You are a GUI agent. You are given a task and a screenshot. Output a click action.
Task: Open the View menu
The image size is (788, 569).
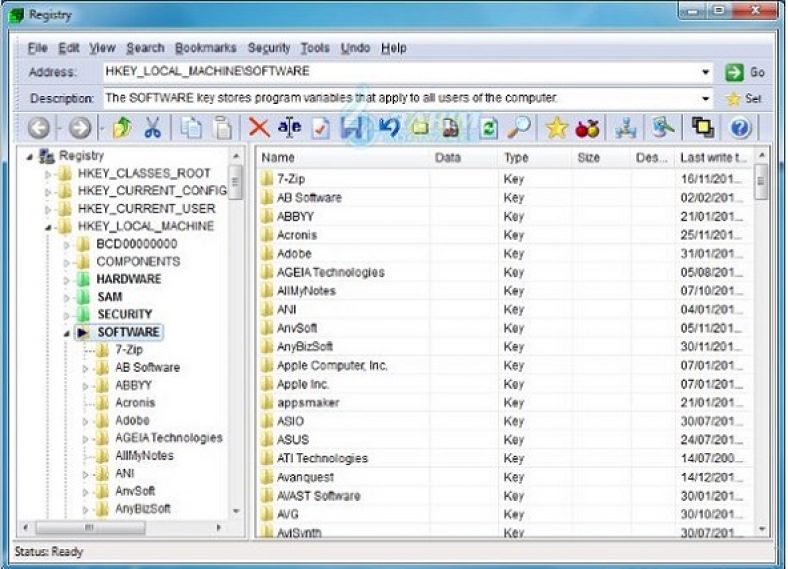tap(103, 48)
